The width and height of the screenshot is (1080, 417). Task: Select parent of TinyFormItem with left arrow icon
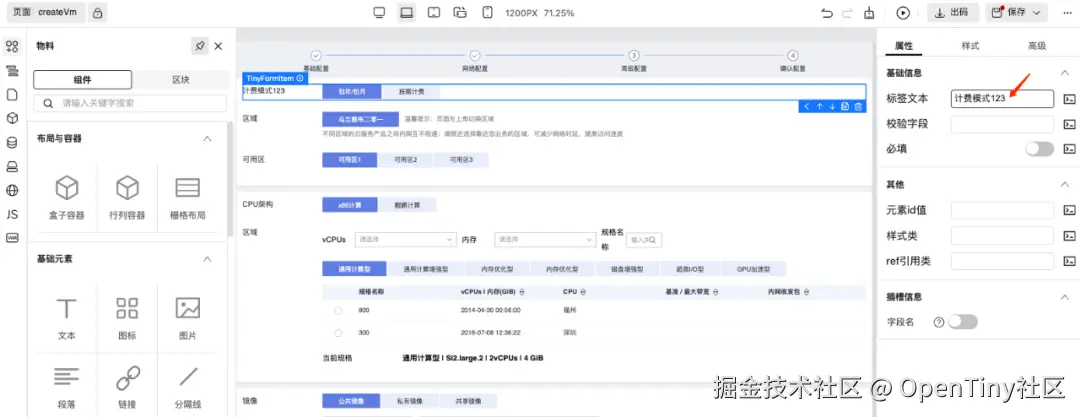click(807, 106)
